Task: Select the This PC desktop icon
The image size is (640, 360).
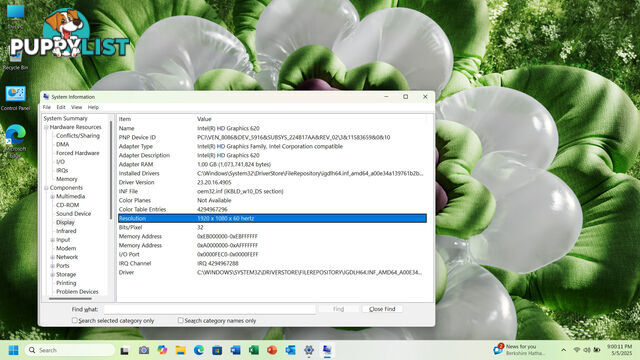Action: click(16, 16)
